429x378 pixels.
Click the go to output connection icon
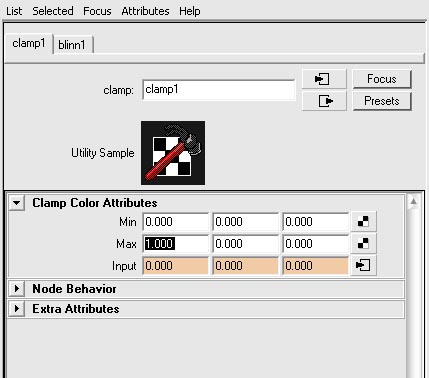click(x=324, y=101)
